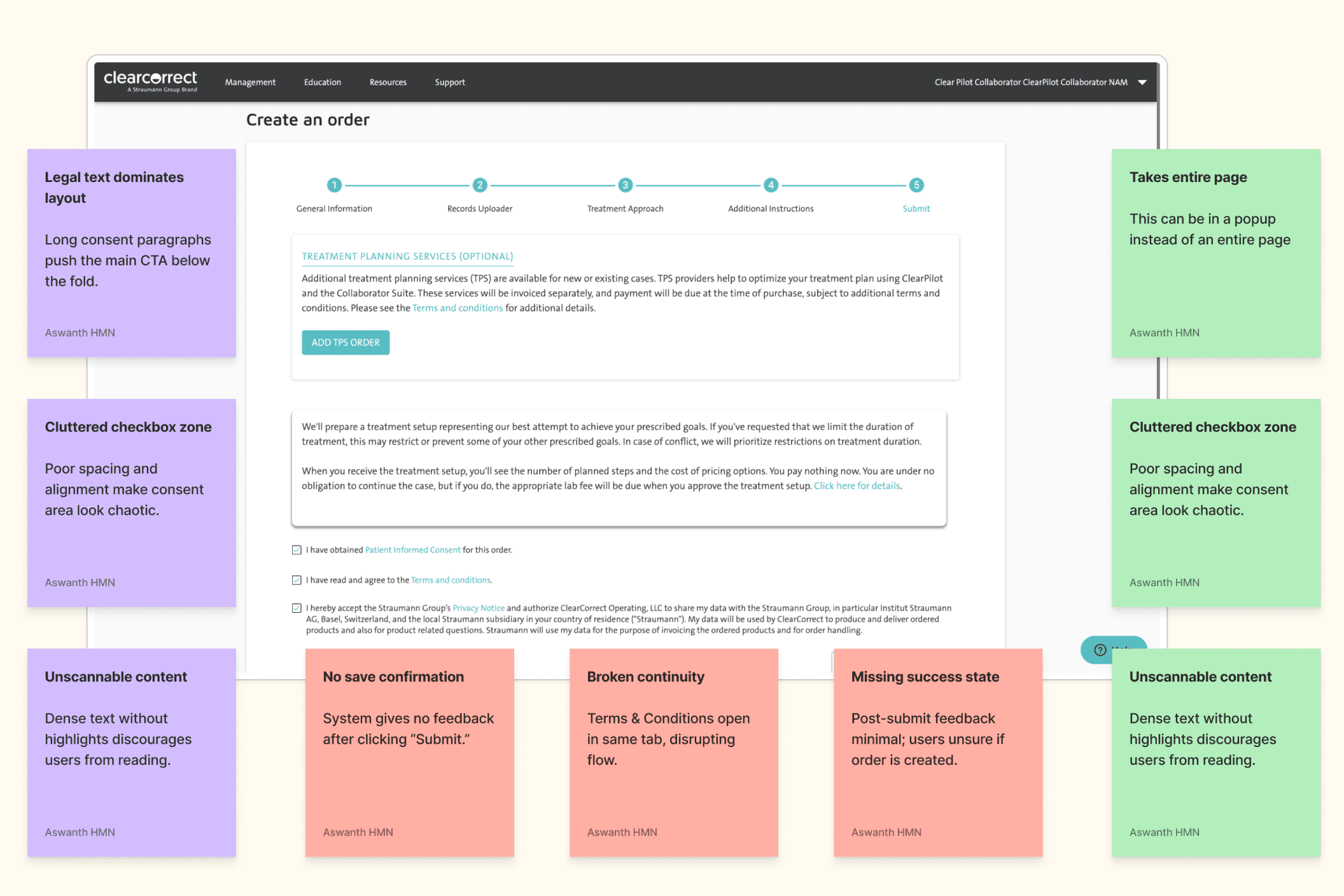The height and width of the screenshot is (896, 1344).
Task: Open the Education menu
Action: [x=322, y=82]
